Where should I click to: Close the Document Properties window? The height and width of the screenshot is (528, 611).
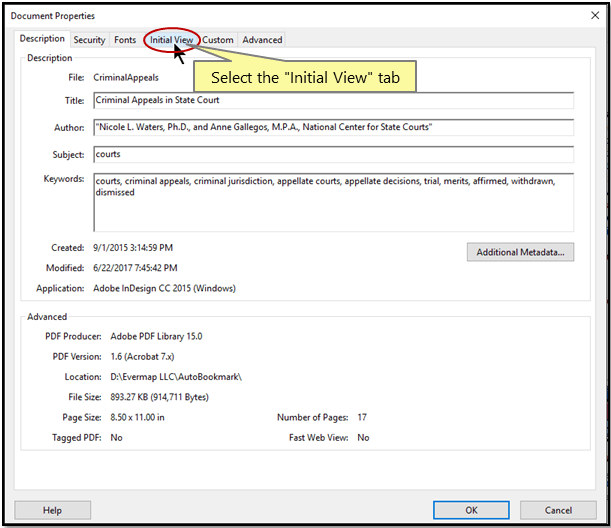coord(595,16)
